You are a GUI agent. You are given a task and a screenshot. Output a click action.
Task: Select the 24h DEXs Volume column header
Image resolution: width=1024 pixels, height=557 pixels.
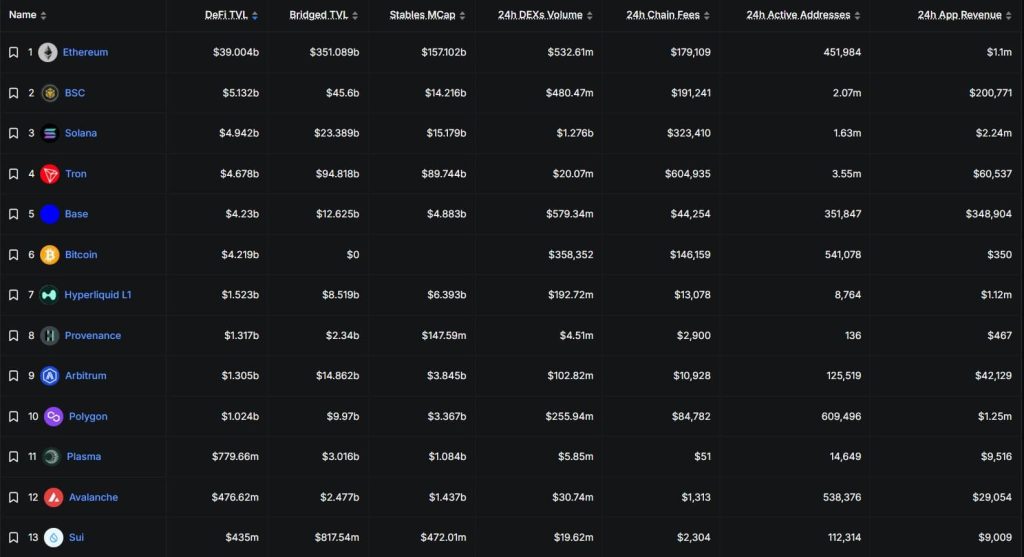[540, 15]
